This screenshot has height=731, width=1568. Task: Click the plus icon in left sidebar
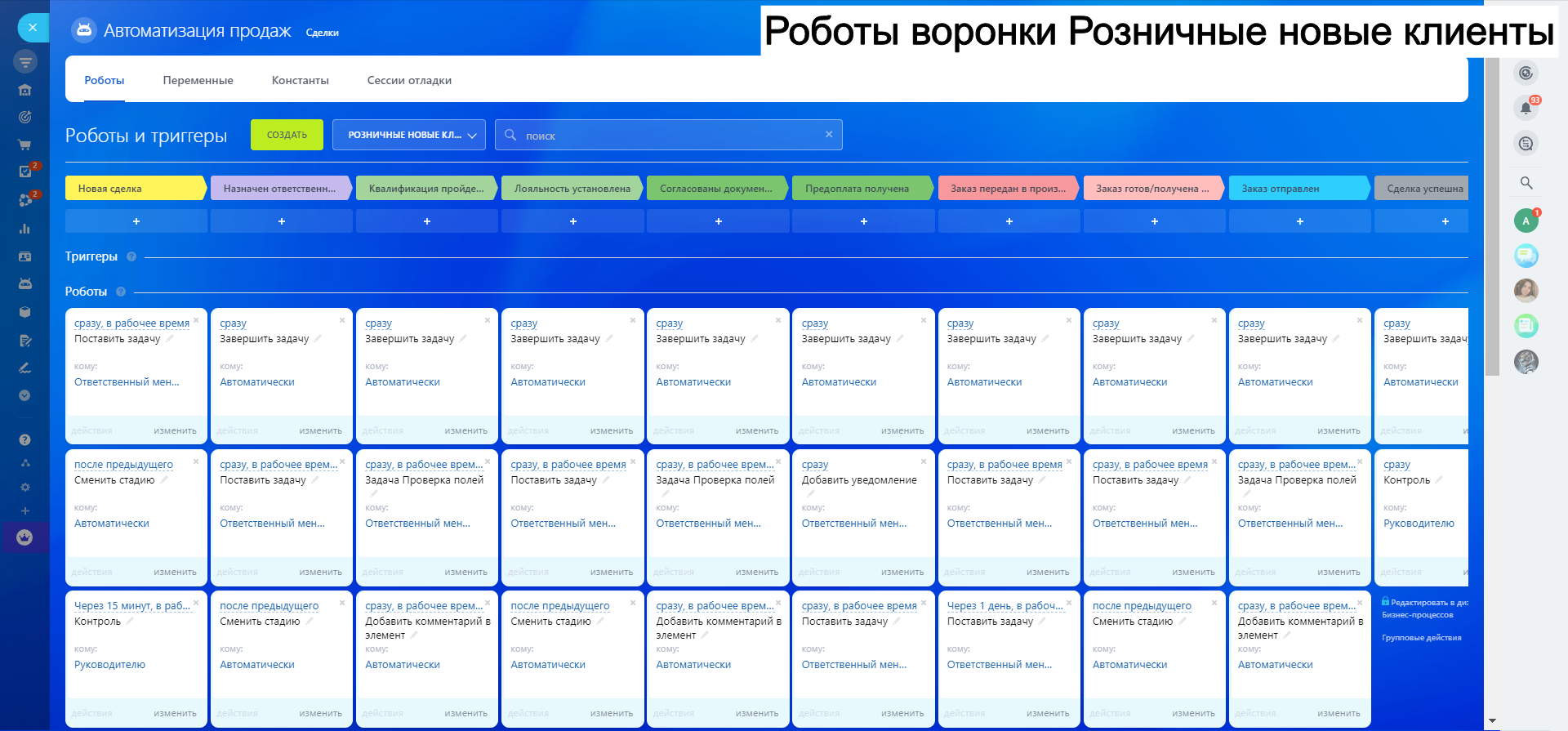coord(25,510)
